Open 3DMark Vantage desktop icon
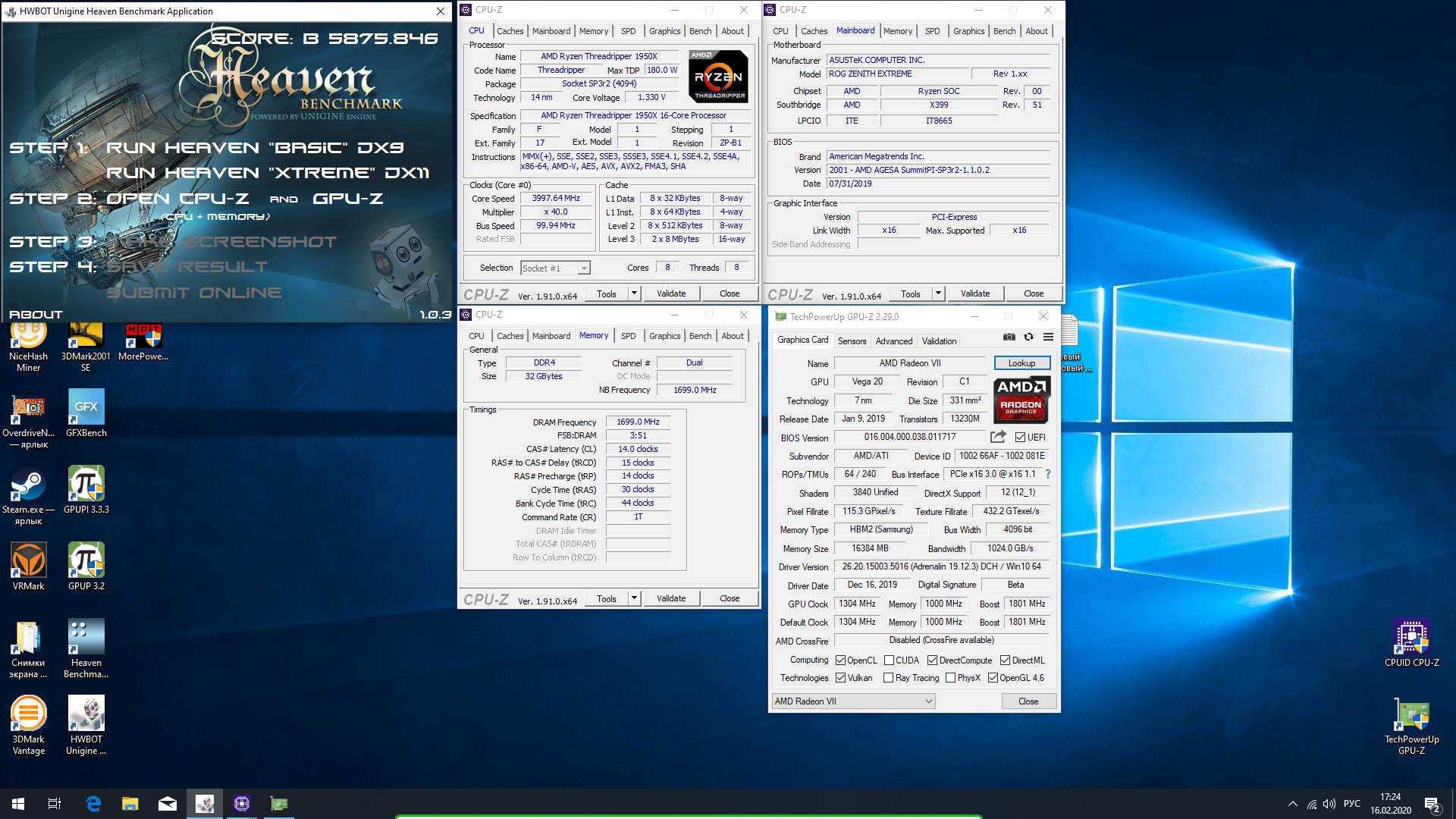Screen dimensions: 1456x819 [x=28, y=726]
